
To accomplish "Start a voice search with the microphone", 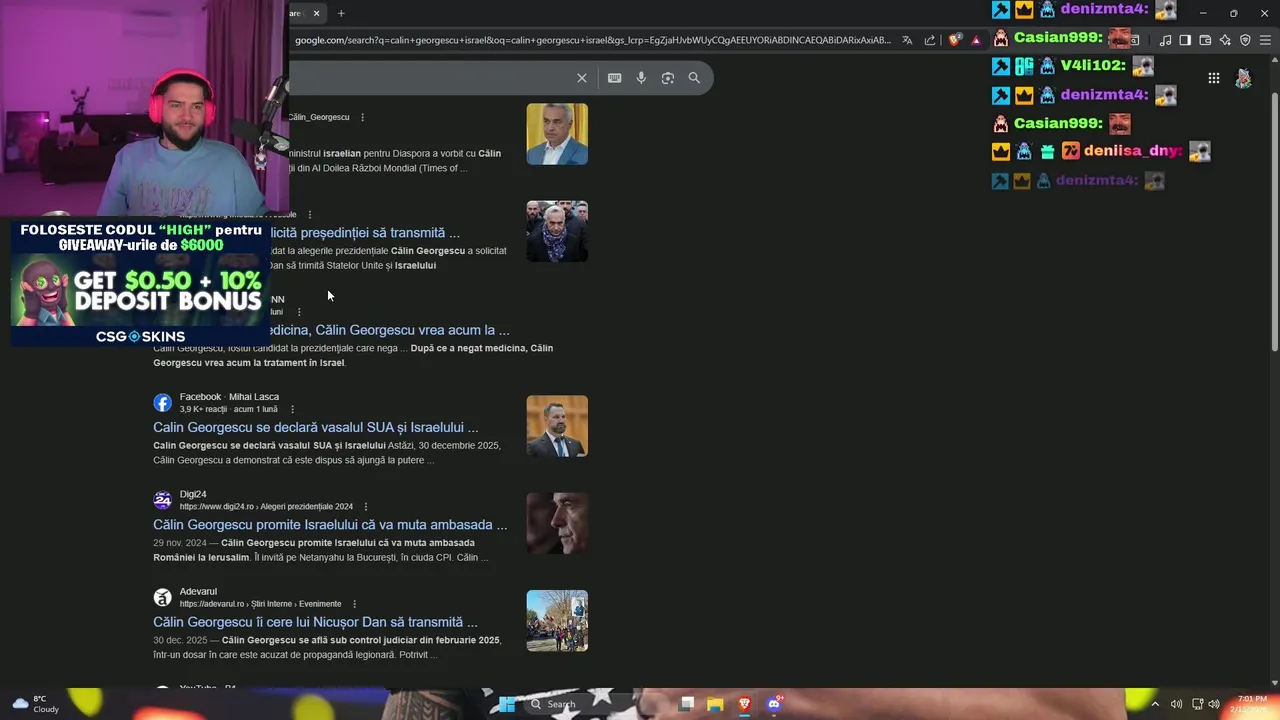I will coord(641,78).
